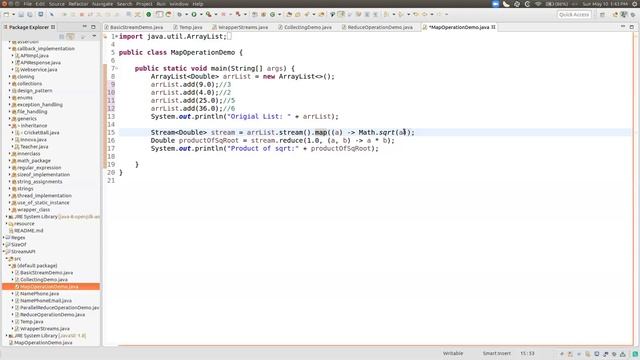Click the green Run button in the toolbar

tap(194, 14)
